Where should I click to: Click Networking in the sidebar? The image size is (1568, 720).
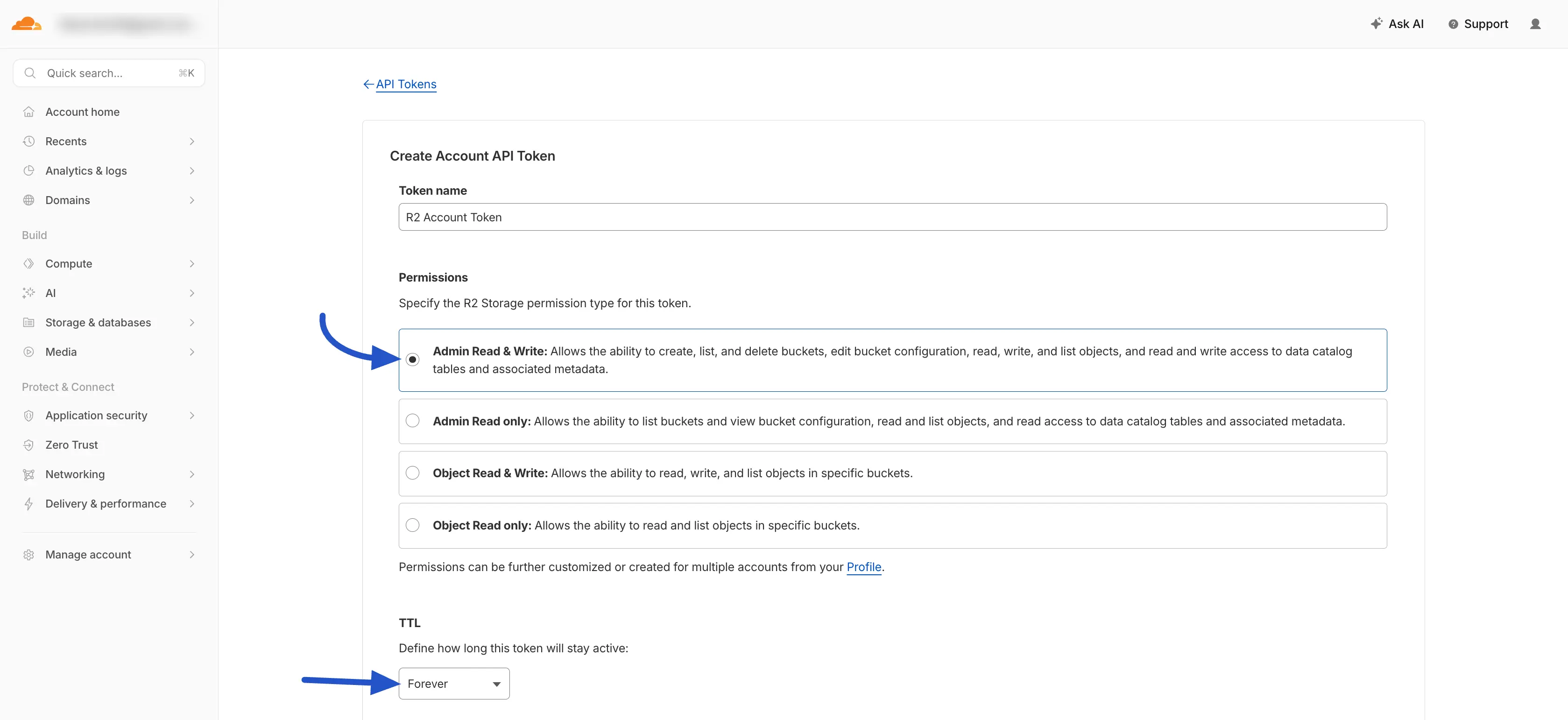tap(74, 474)
